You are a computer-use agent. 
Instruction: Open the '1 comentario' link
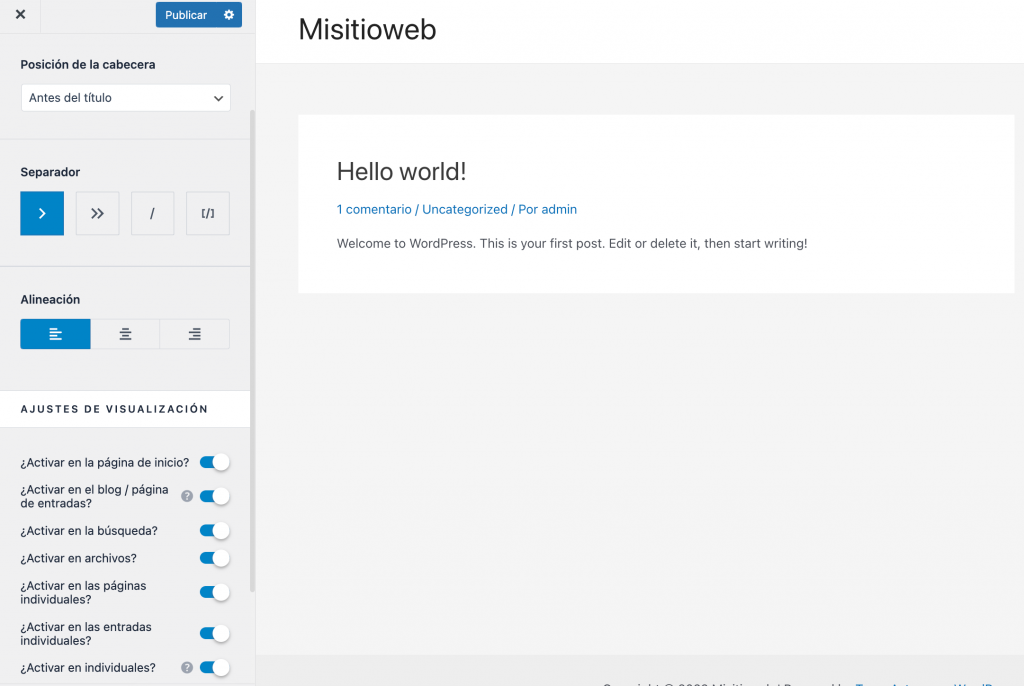[x=374, y=209]
